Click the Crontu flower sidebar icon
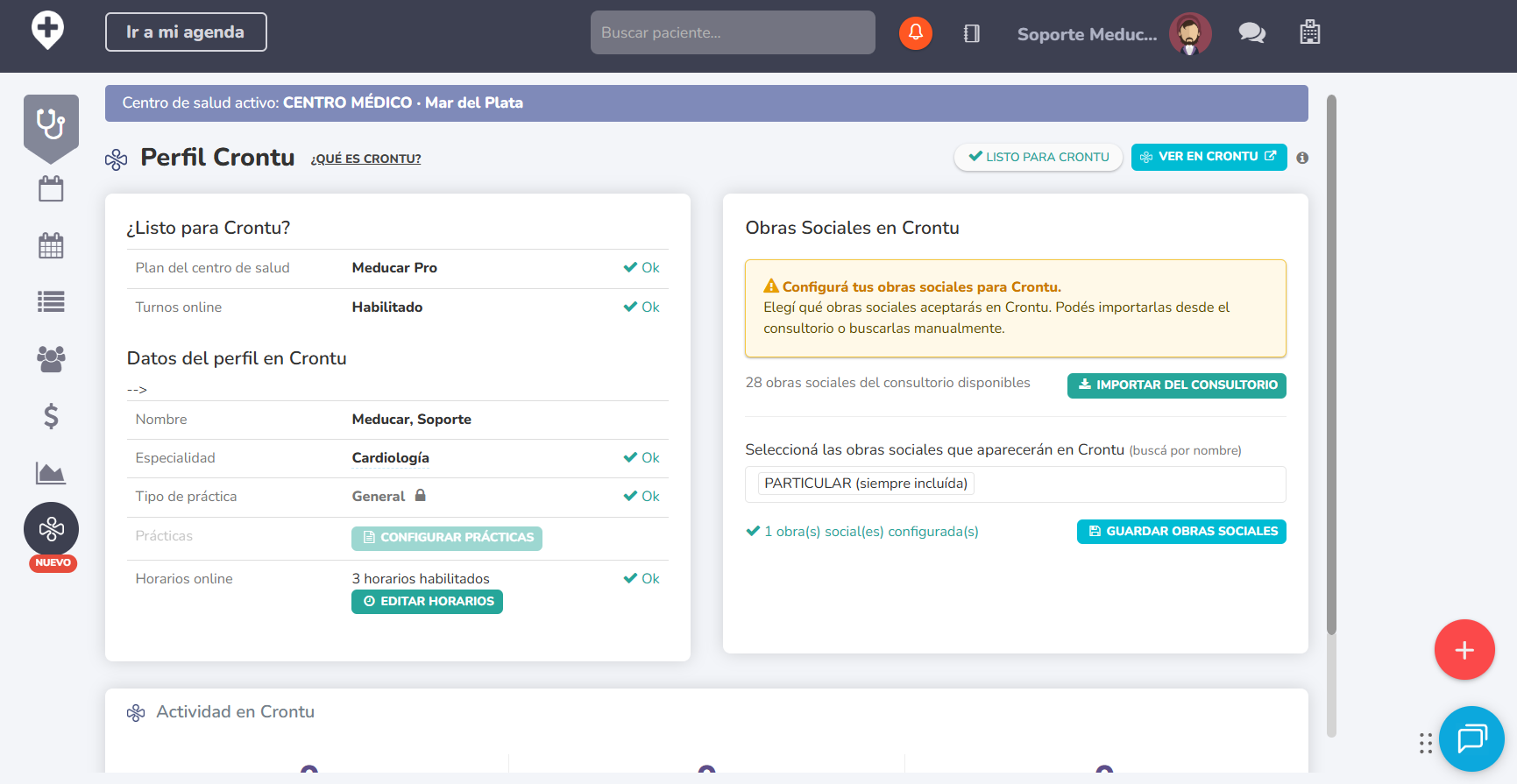The width and height of the screenshot is (1517, 784). pyautogui.click(x=51, y=529)
